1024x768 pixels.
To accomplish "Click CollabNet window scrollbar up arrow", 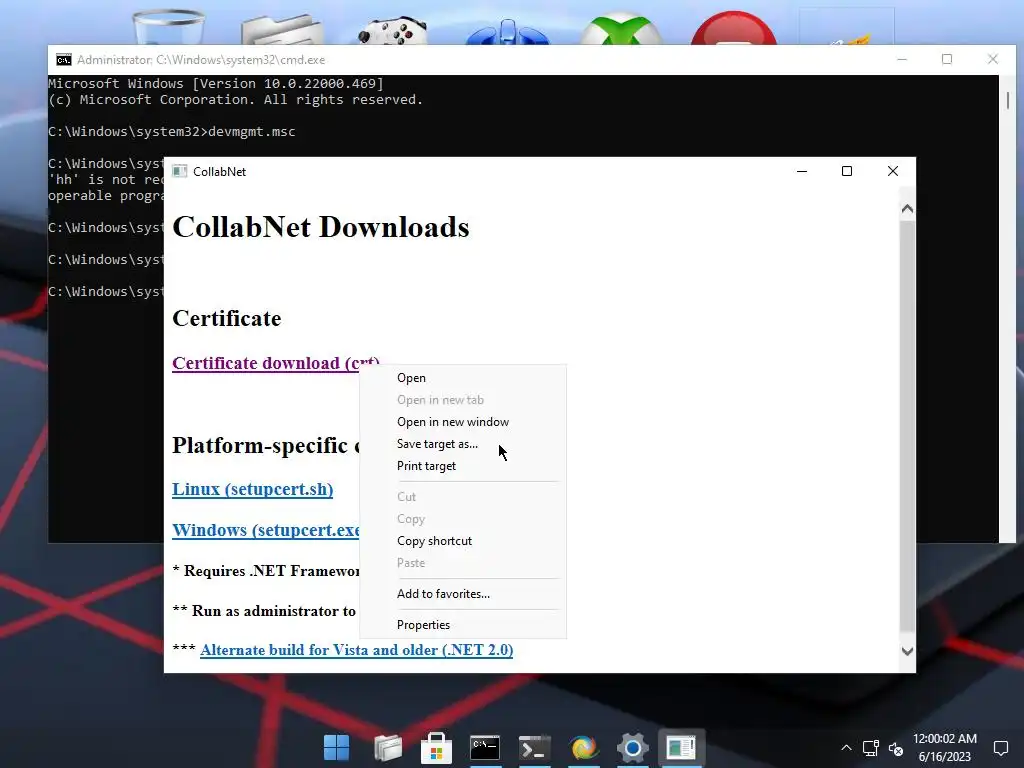I will pyautogui.click(x=907, y=209).
